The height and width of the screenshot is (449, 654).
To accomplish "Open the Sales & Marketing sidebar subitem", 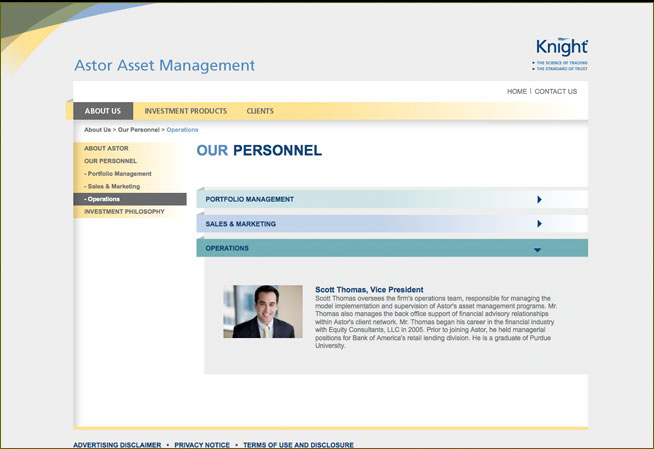I will tap(112, 186).
